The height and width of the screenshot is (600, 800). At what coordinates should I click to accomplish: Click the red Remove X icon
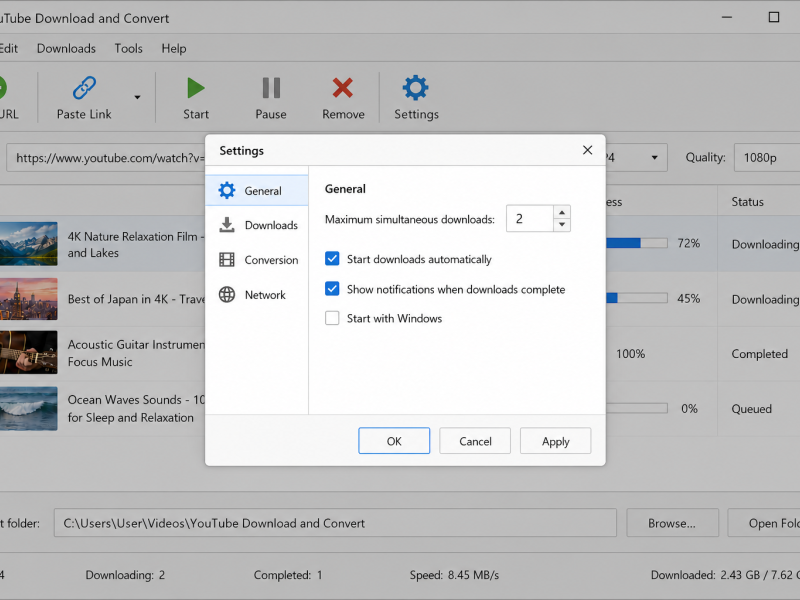pyautogui.click(x=343, y=88)
